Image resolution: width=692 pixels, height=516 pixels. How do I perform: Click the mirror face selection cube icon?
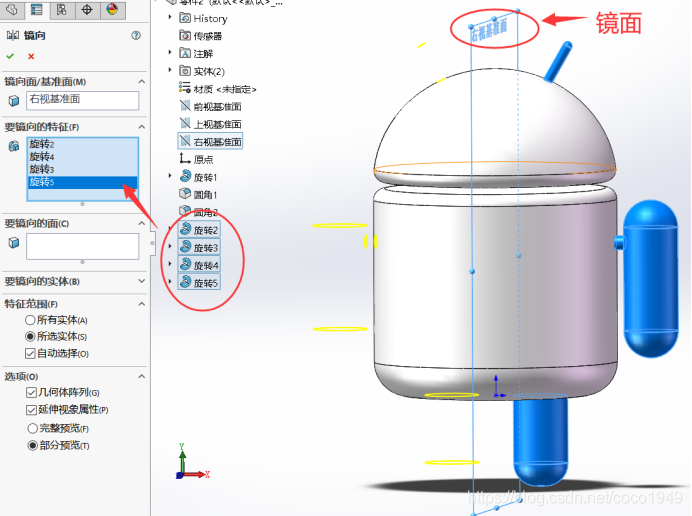pyautogui.click(x=14, y=101)
